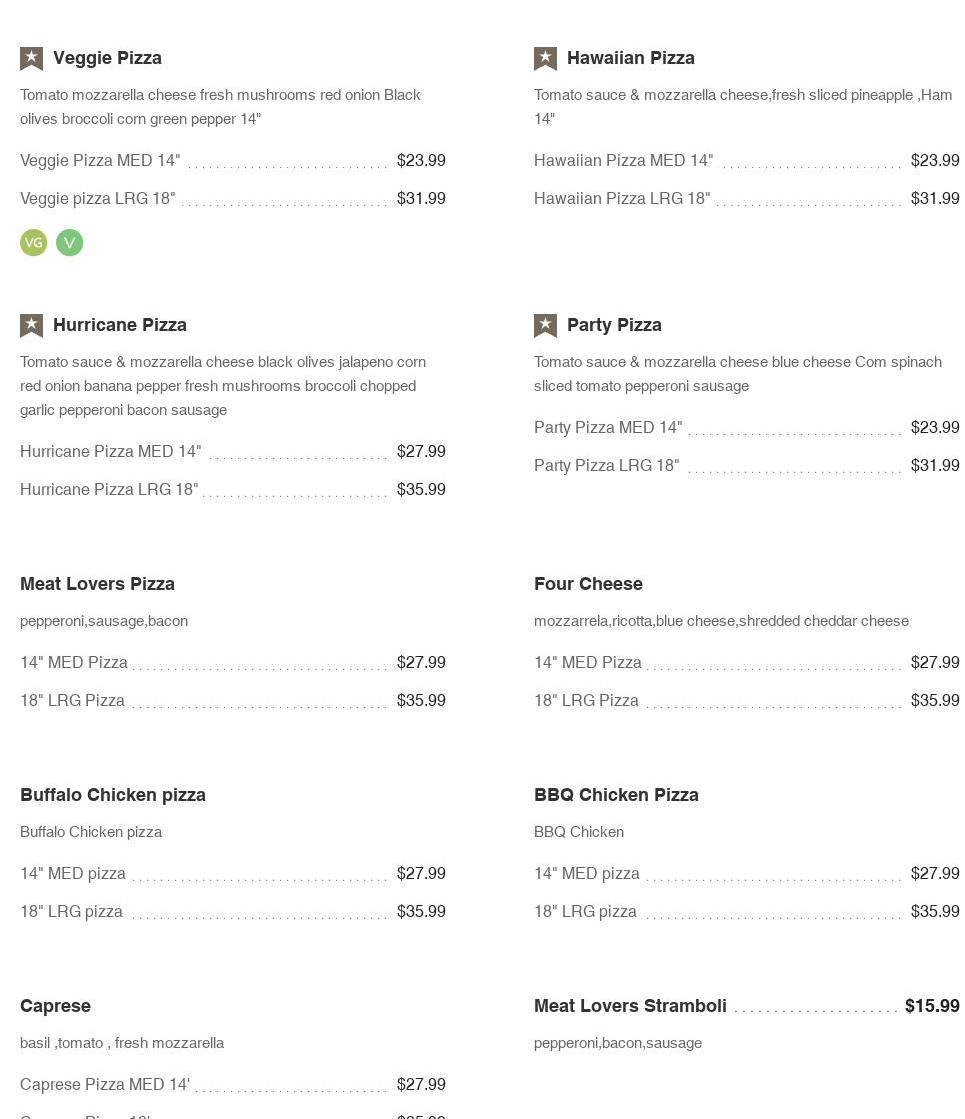Click the green V vegetarian badge
Screen dimensions: 965x1119
coord(69,243)
